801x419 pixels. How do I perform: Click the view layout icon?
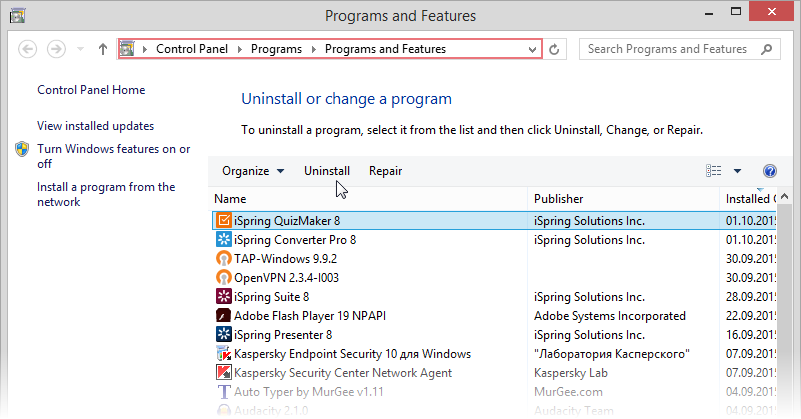713,171
